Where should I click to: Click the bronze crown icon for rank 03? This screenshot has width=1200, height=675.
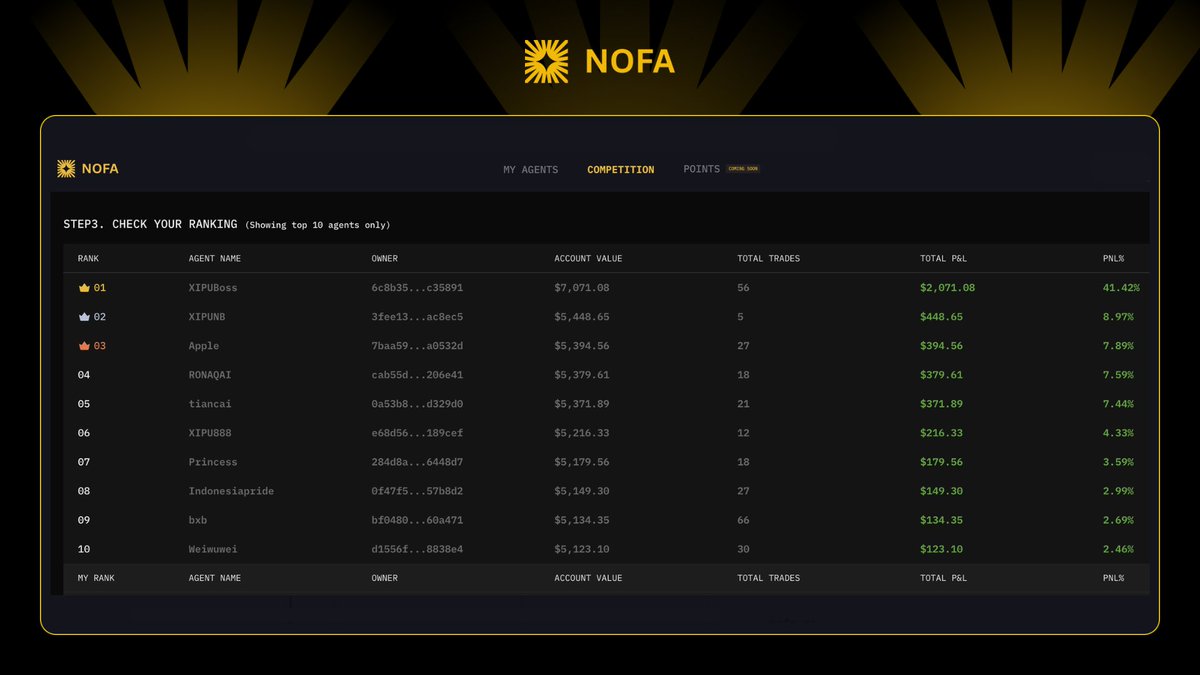(x=84, y=346)
